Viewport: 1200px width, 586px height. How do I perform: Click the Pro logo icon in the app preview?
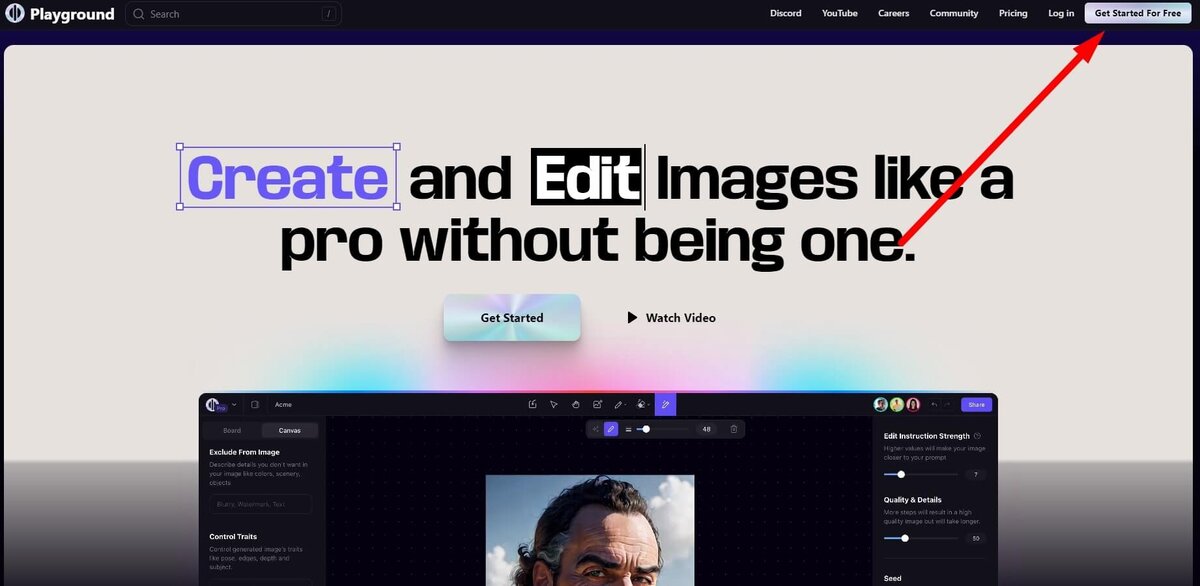[x=215, y=404]
